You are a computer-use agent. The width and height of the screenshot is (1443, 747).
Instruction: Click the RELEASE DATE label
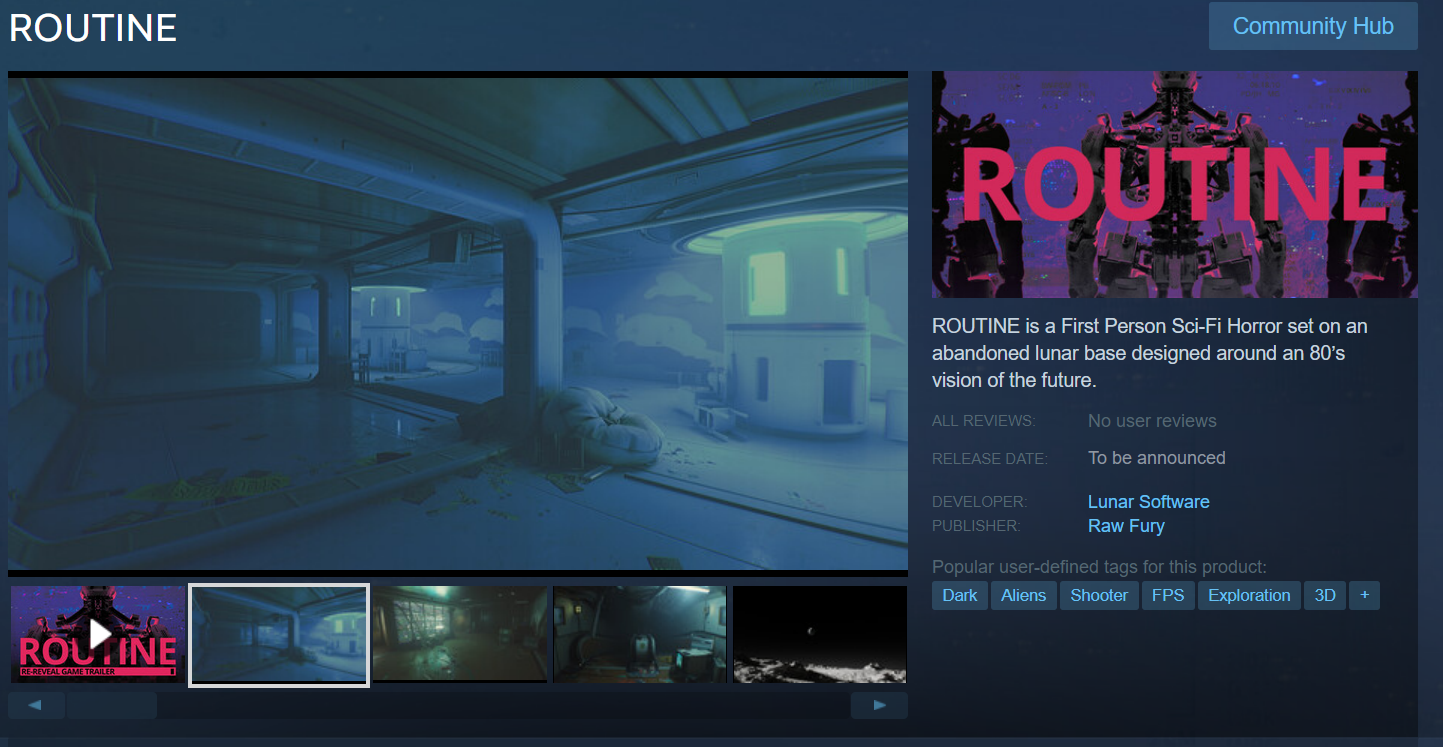pyautogui.click(x=990, y=459)
